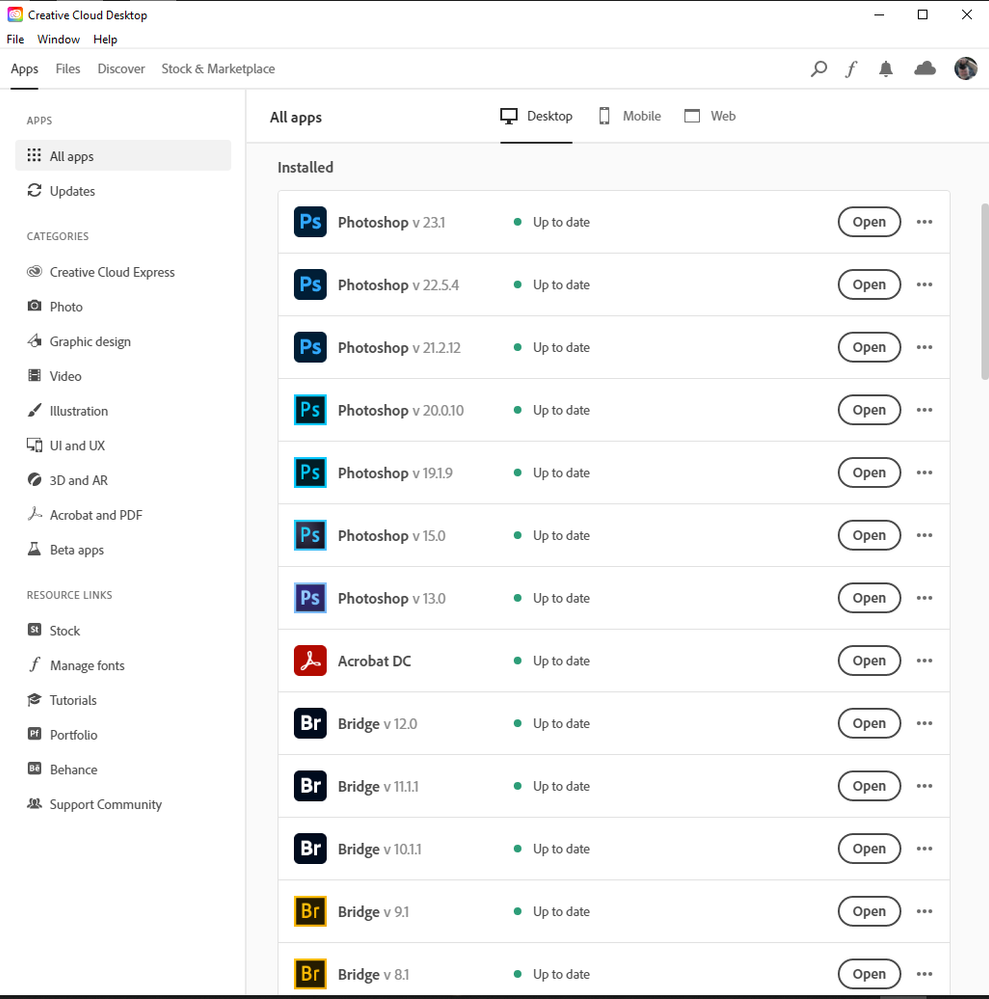Open more options for Bridge v 12.0
The image size is (989, 999).
[x=924, y=723]
